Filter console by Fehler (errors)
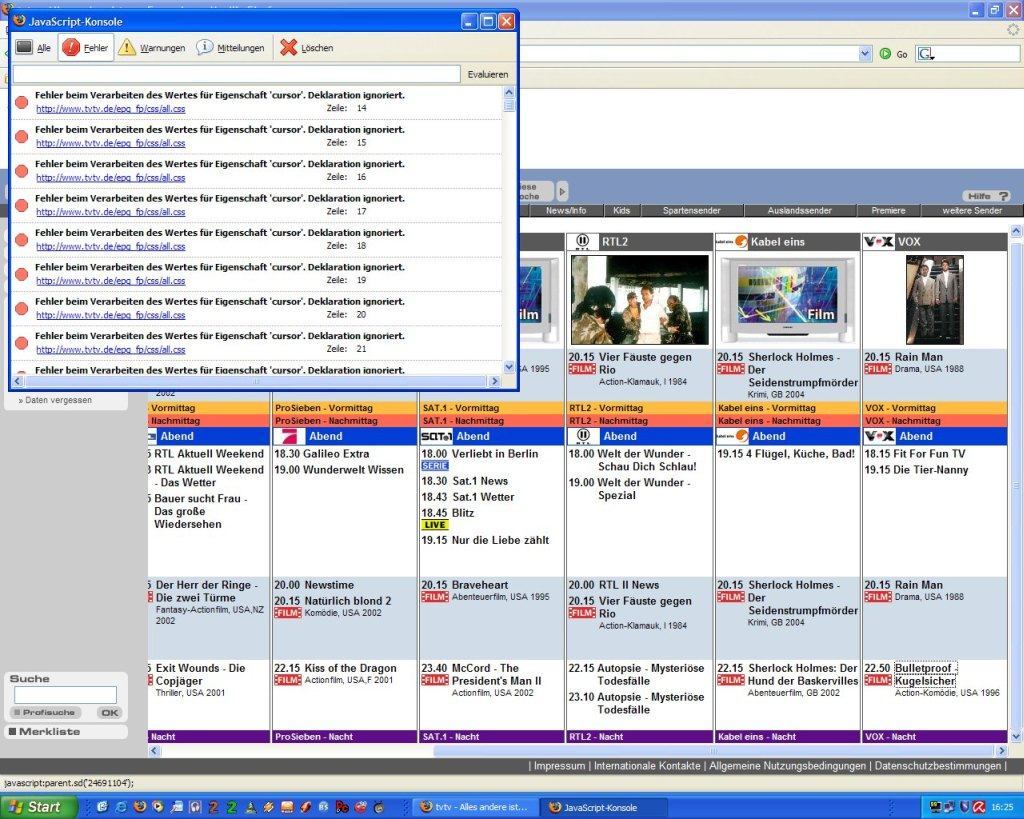 pos(86,48)
